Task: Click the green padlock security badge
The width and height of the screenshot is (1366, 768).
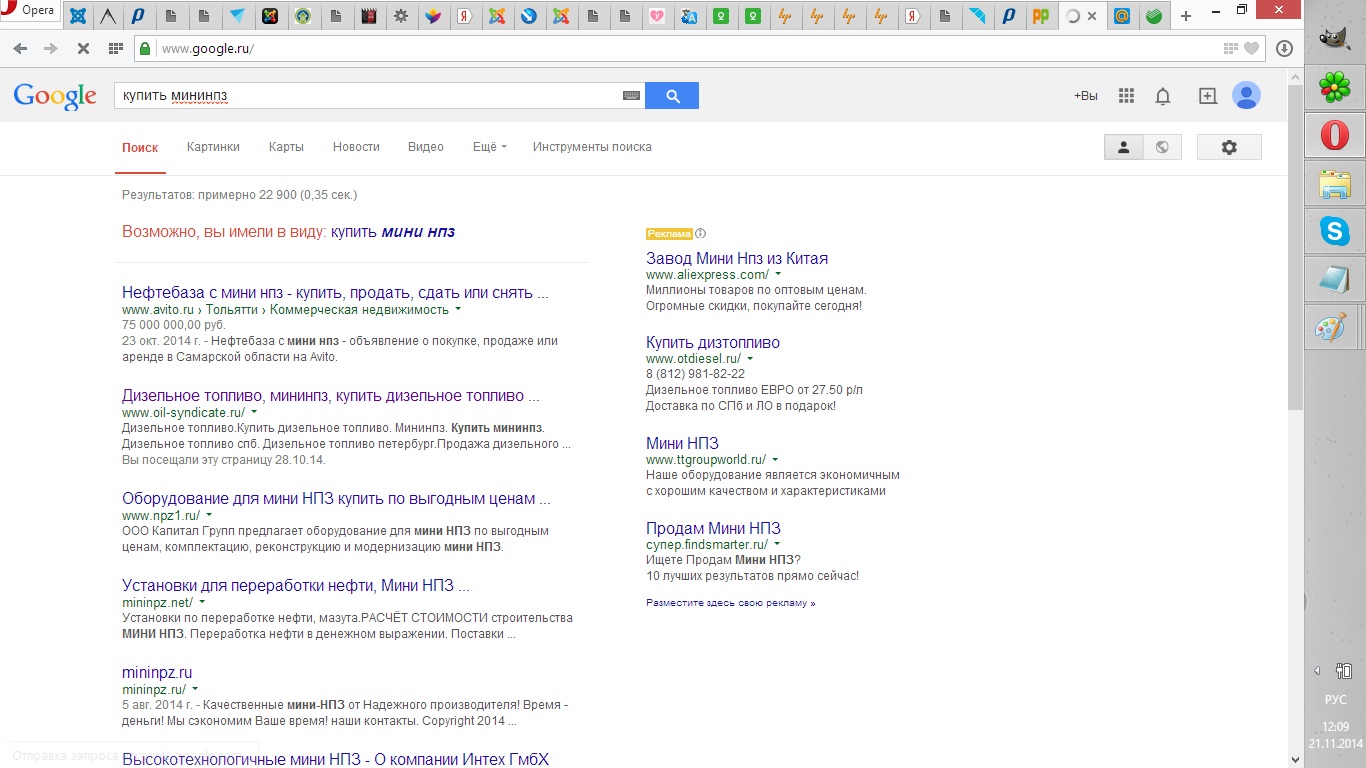Action: tap(145, 48)
